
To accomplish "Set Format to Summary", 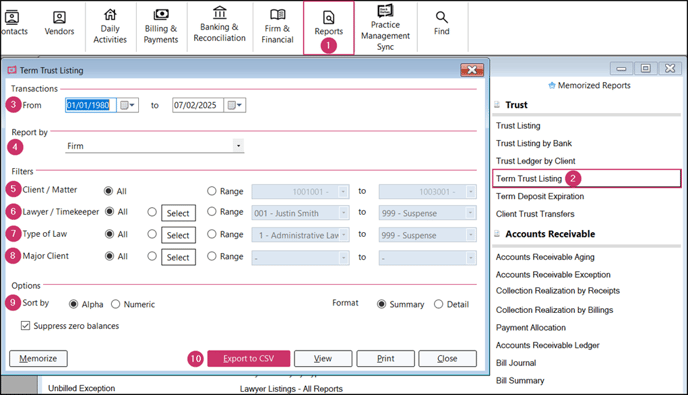I will coord(382,304).
